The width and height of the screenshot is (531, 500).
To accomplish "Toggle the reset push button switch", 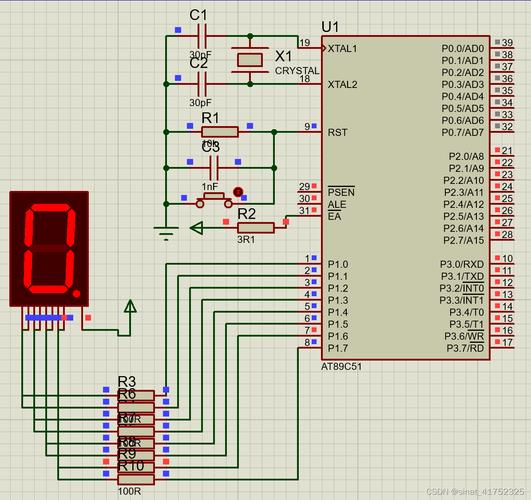I will coord(214,200).
